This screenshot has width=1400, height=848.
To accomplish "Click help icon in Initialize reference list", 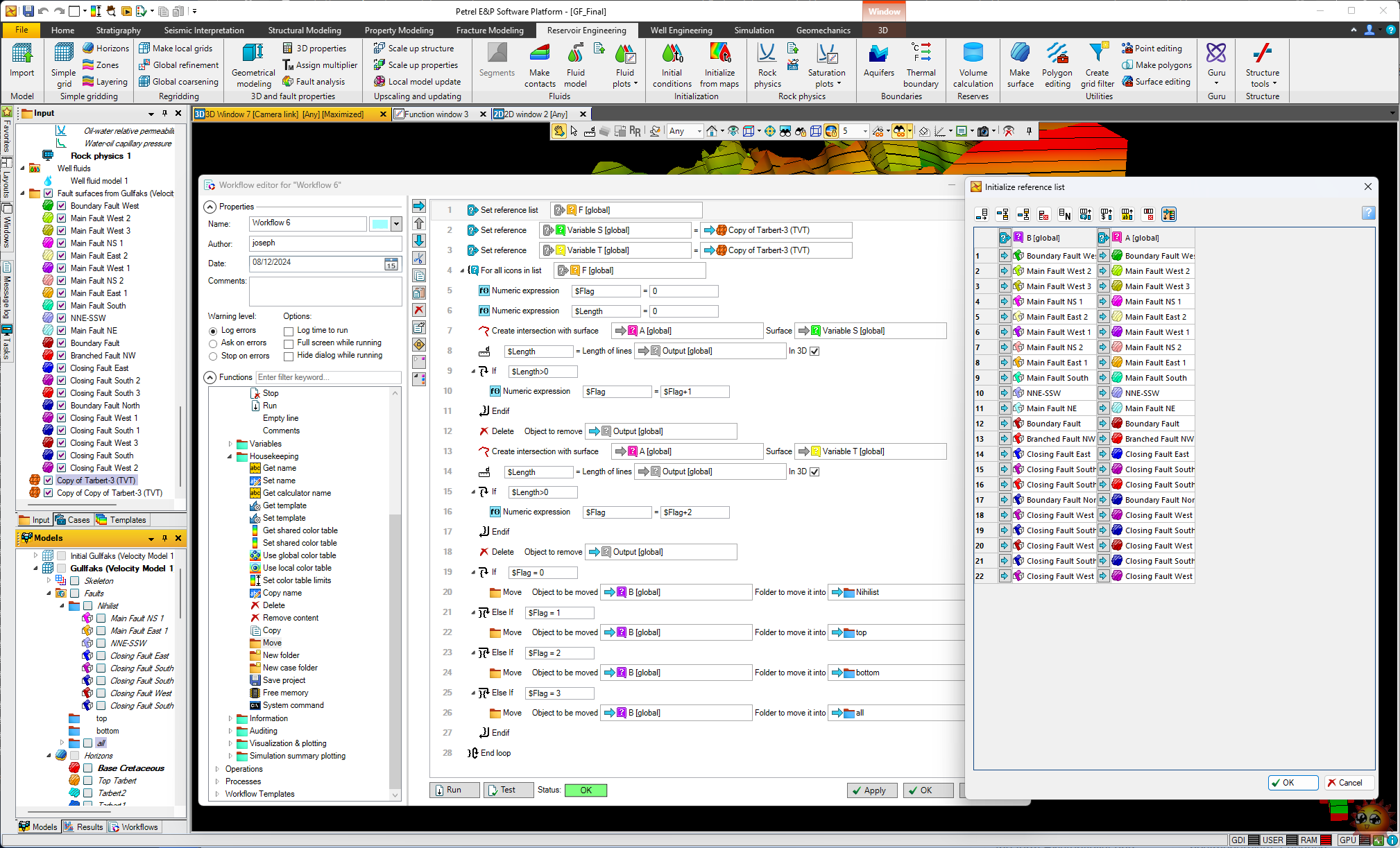I will coord(1367,213).
